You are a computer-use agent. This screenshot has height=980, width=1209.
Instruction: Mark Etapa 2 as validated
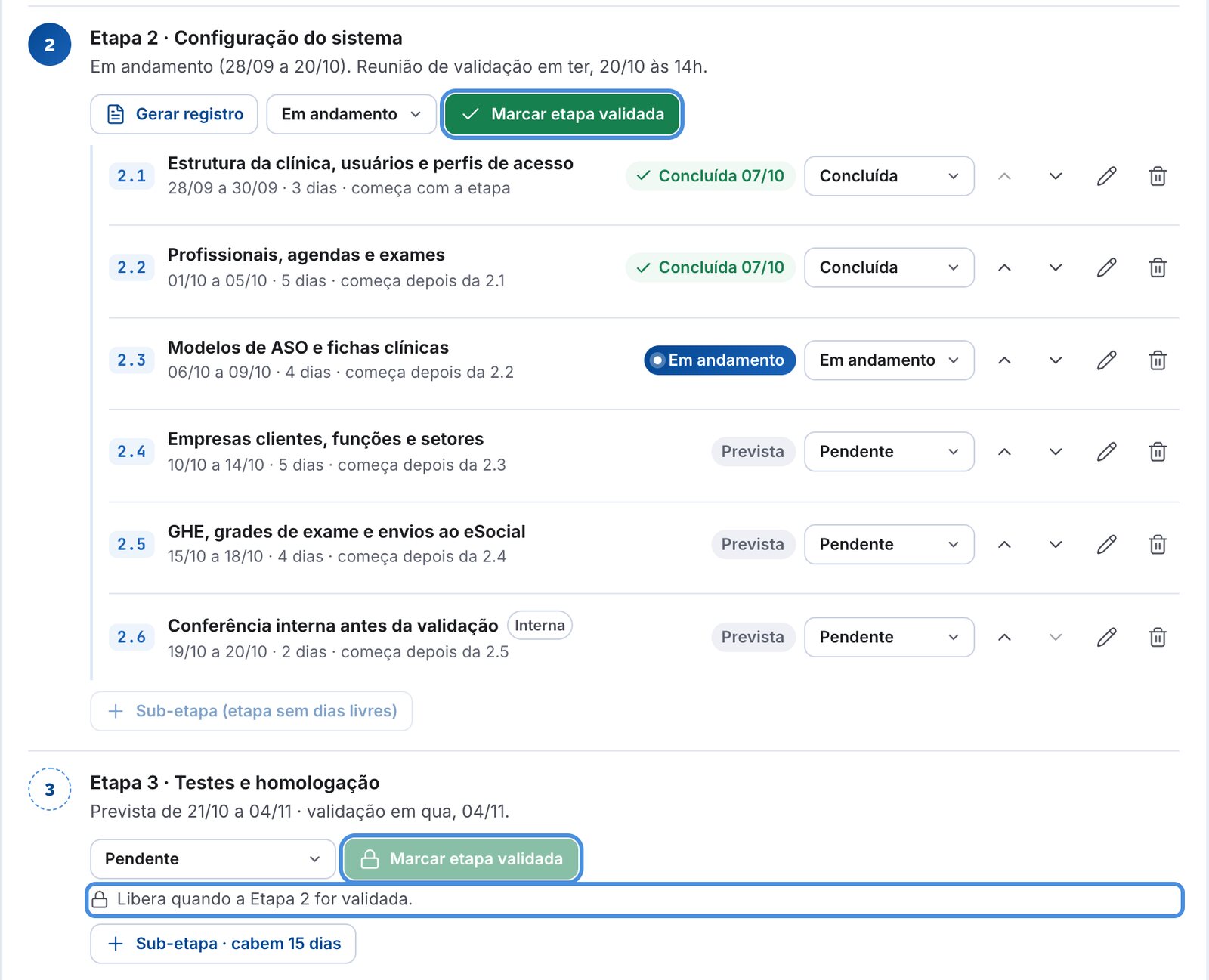(562, 114)
